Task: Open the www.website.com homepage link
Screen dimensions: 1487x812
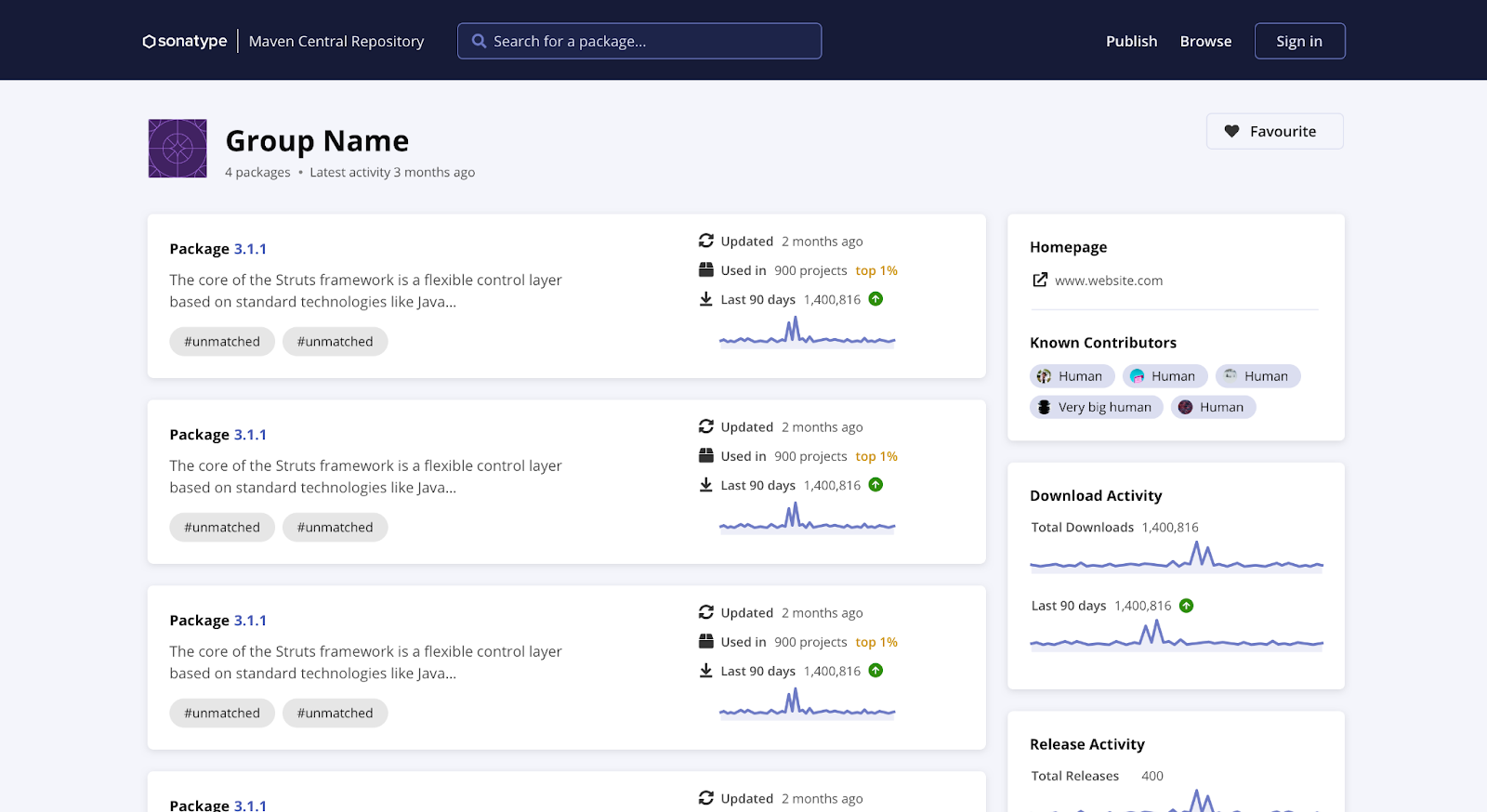Action: point(1108,281)
